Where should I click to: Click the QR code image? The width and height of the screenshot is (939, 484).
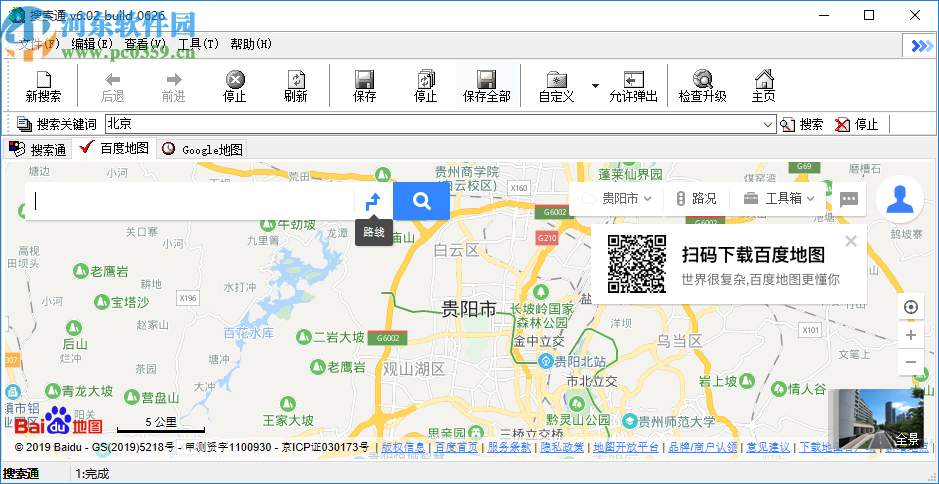(637, 264)
